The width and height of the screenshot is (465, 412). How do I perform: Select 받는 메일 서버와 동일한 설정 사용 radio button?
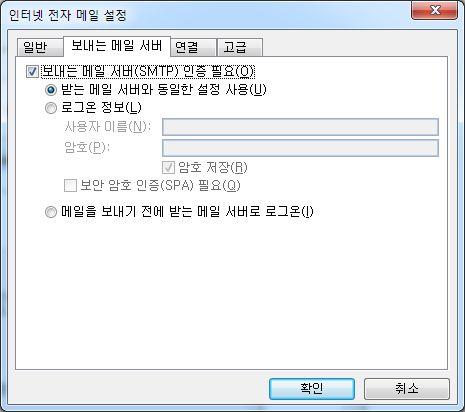tap(51, 90)
